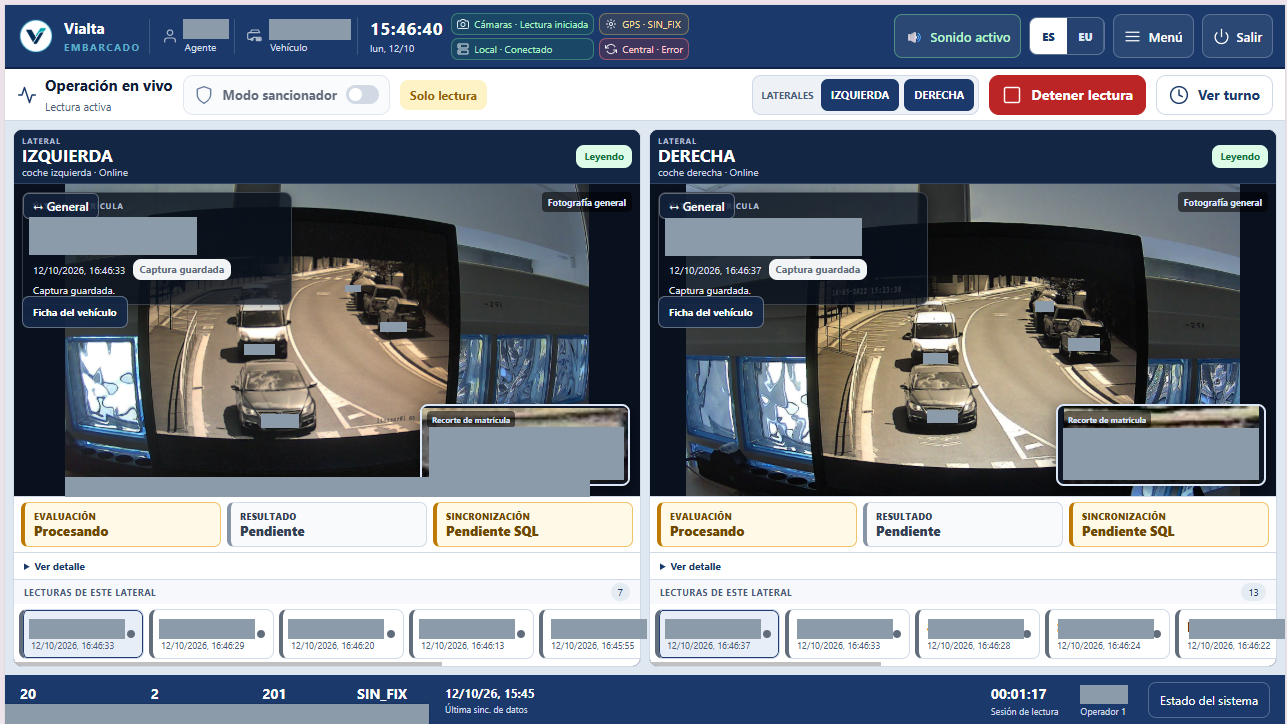Viewport: 1287px width, 724px height.
Task: Click the GPS SIN_FIX status icon
Action: pyautogui.click(x=611, y=24)
